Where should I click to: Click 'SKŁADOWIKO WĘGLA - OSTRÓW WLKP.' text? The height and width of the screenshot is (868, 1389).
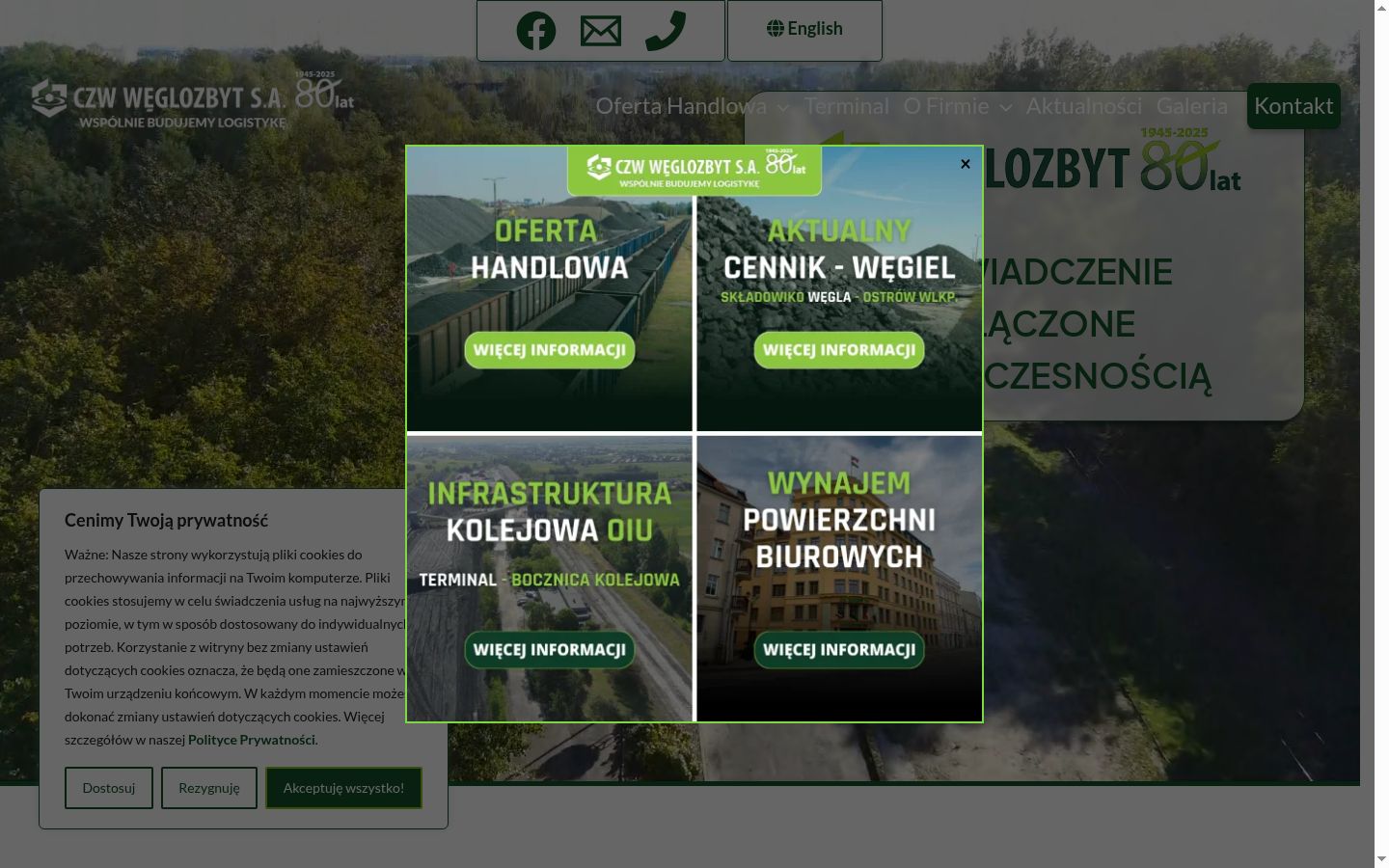pos(839,297)
